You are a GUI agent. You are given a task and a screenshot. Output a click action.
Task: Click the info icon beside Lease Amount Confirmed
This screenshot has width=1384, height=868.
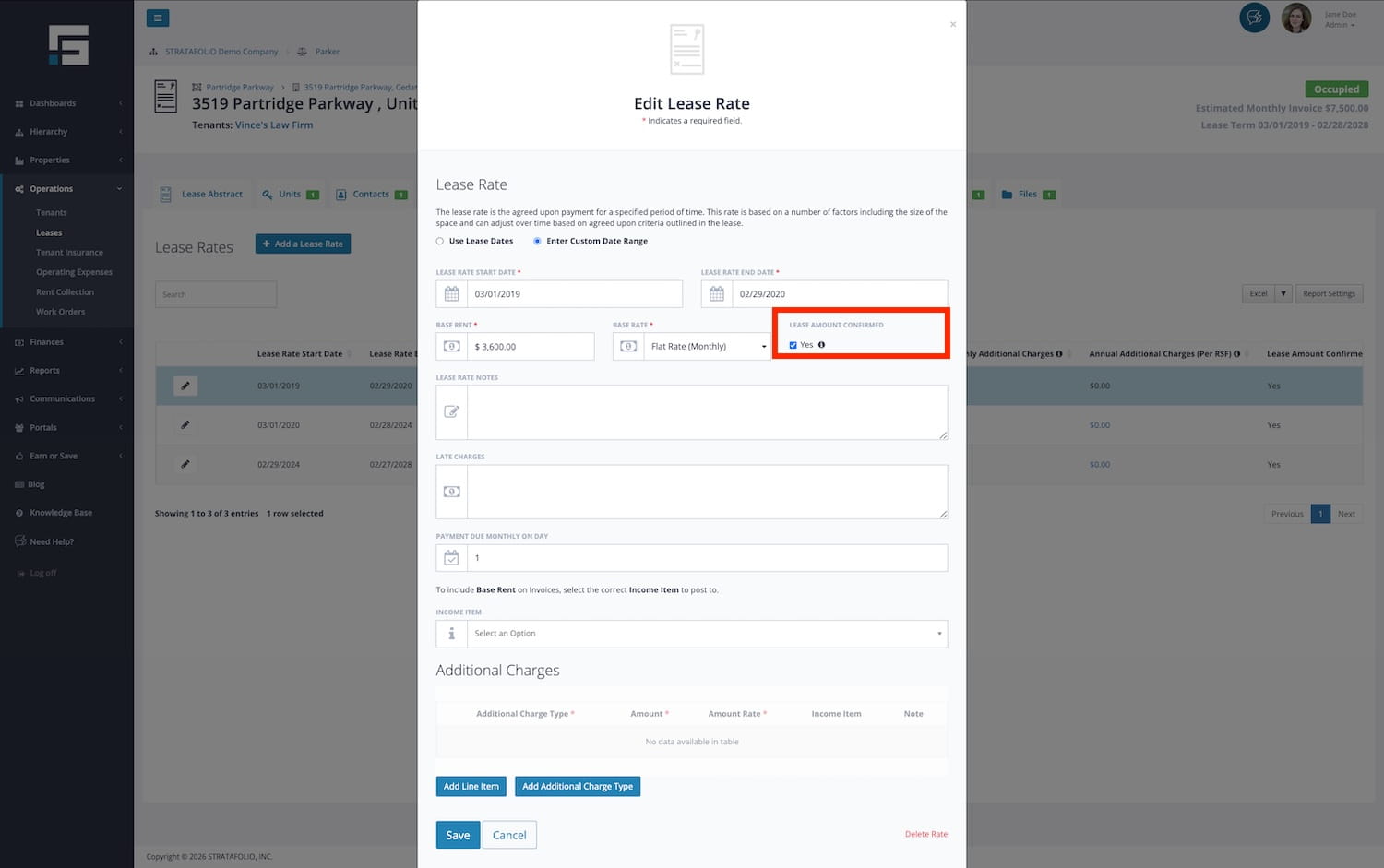click(x=821, y=345)
